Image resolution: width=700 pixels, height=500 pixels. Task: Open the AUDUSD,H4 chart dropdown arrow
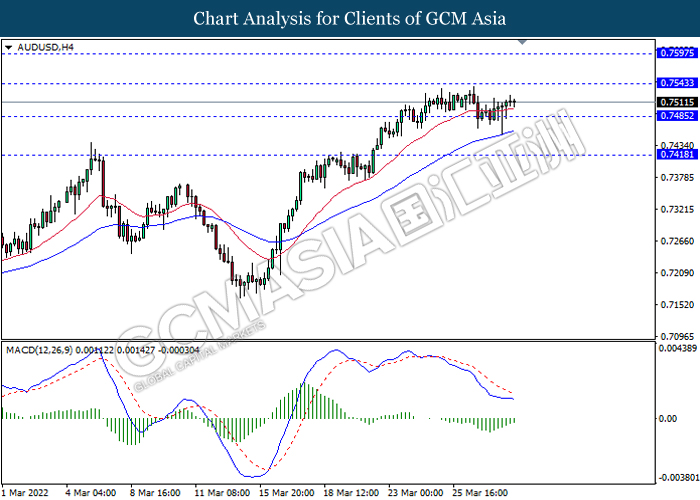(x=8, y=47)
